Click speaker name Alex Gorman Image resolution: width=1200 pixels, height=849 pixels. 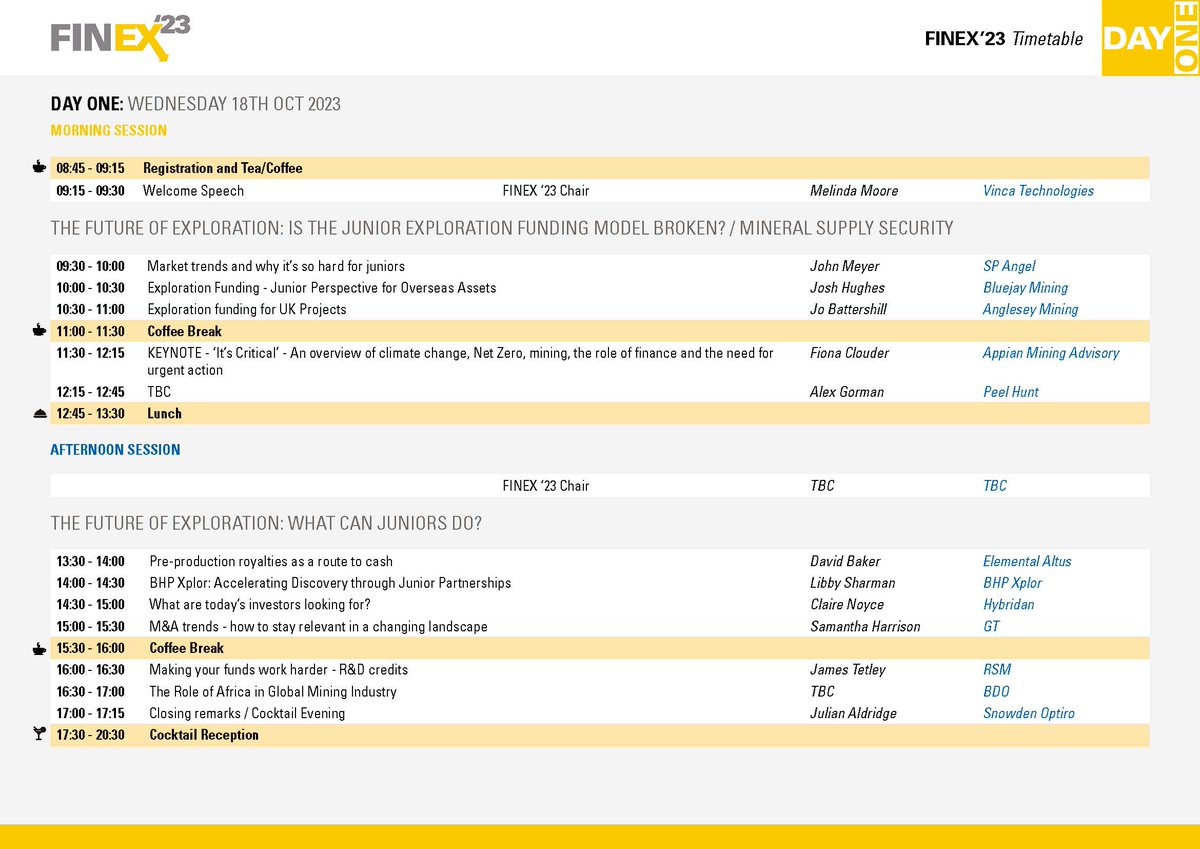tap(847, 392)
